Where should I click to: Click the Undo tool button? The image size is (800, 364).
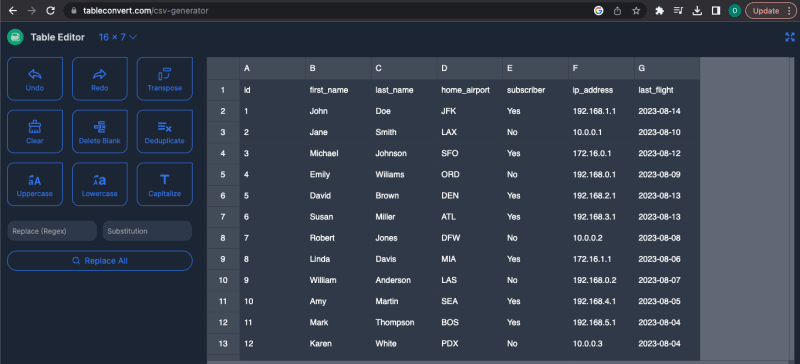35,79
